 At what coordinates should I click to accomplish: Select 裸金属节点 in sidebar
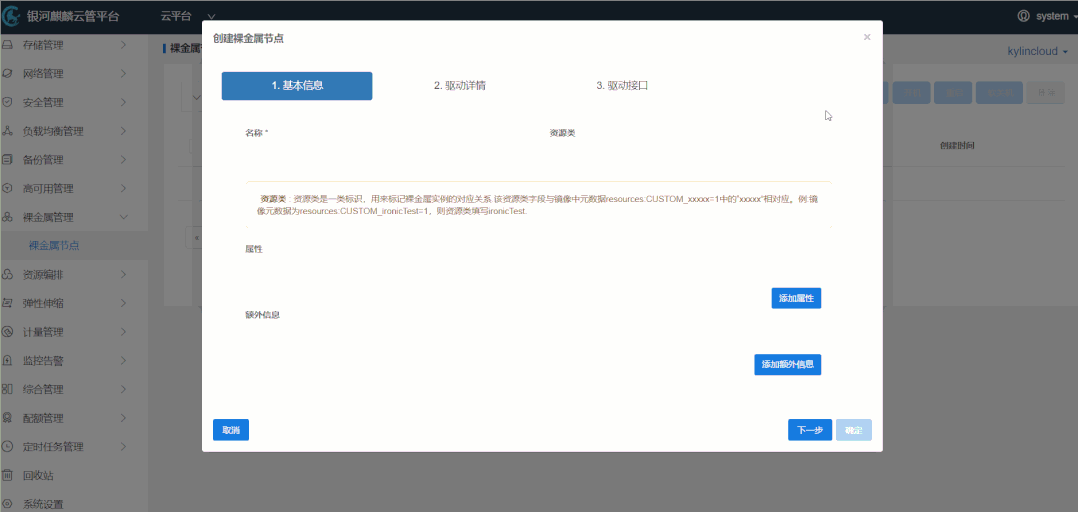click(54, 245)
